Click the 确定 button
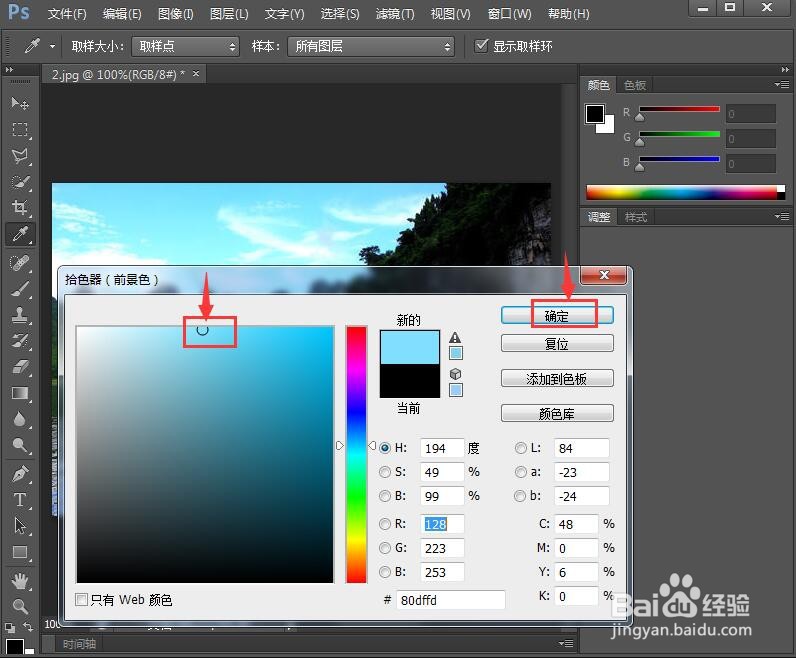 pos(557,316)
